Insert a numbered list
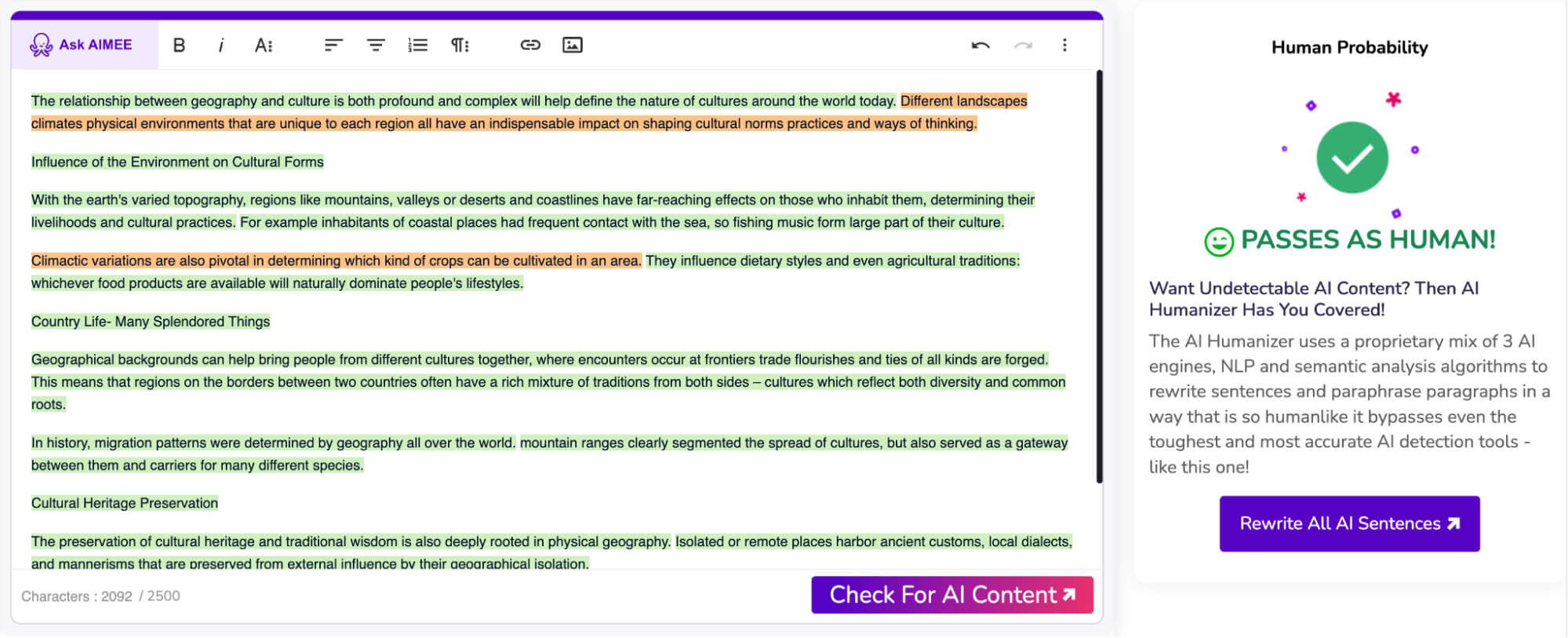Viewport: 1568px width, 638px height. [417, 46]
